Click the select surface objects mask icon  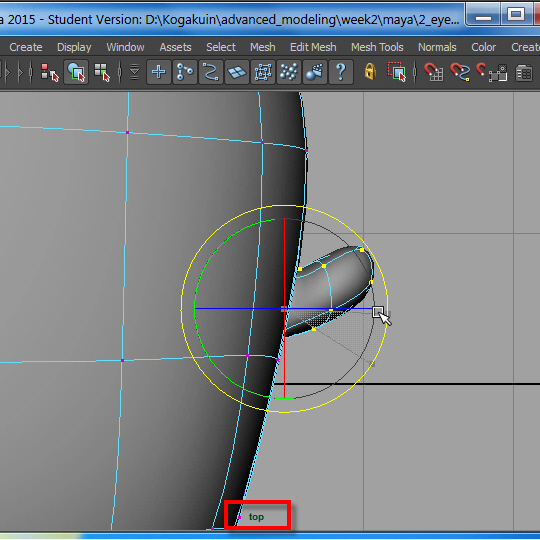click(x=237, y=72)
